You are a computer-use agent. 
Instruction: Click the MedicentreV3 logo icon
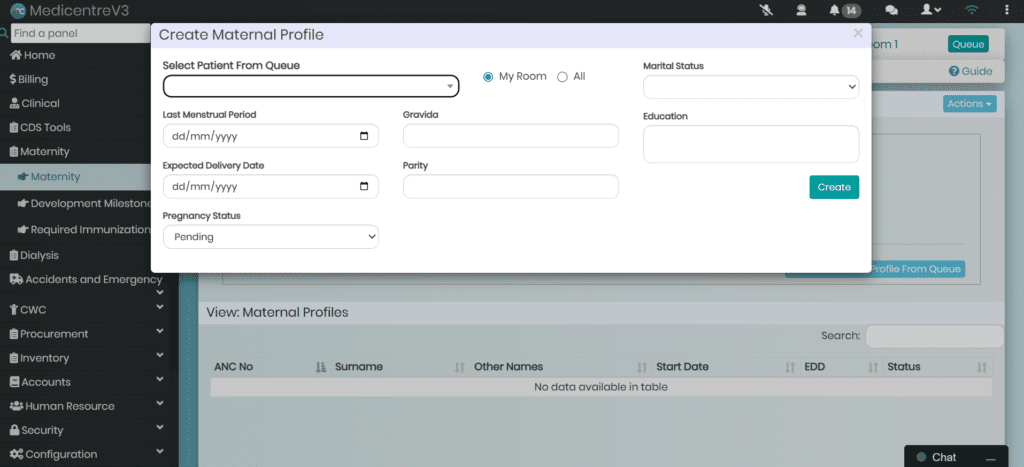click(18, 10)
